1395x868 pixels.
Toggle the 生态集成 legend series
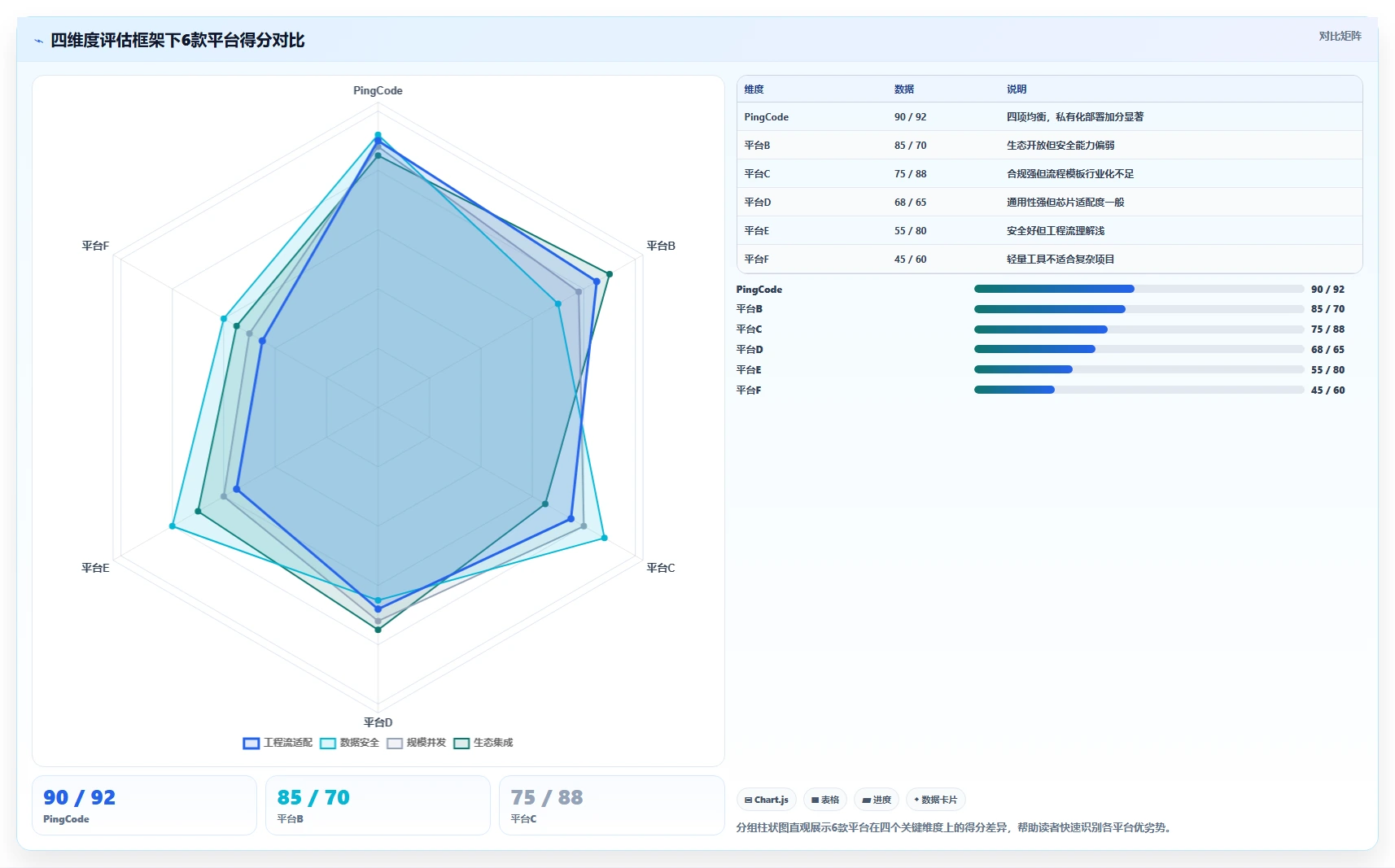coord(483,743)
